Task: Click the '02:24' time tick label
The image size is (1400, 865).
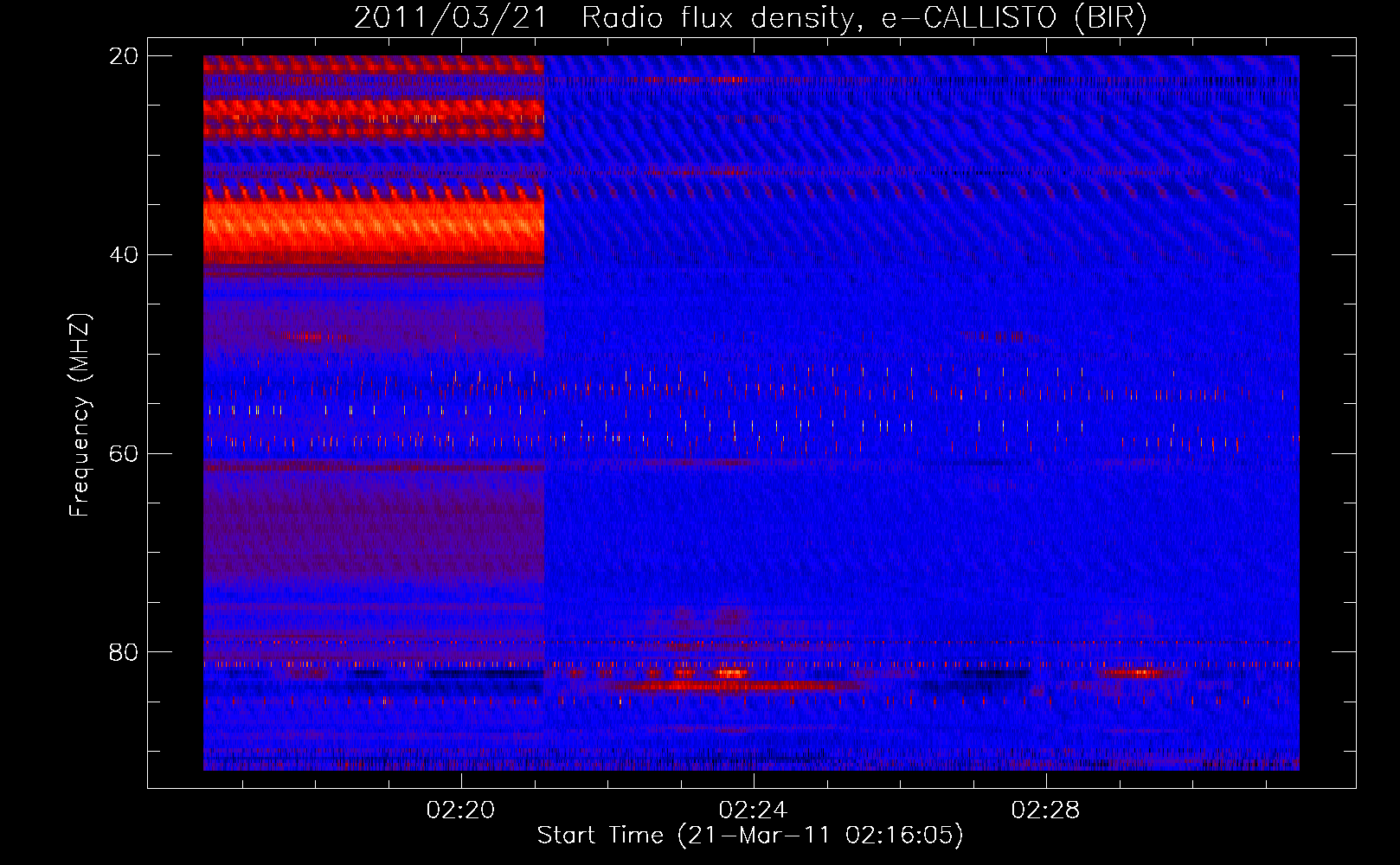Action: tap(753, 810)
